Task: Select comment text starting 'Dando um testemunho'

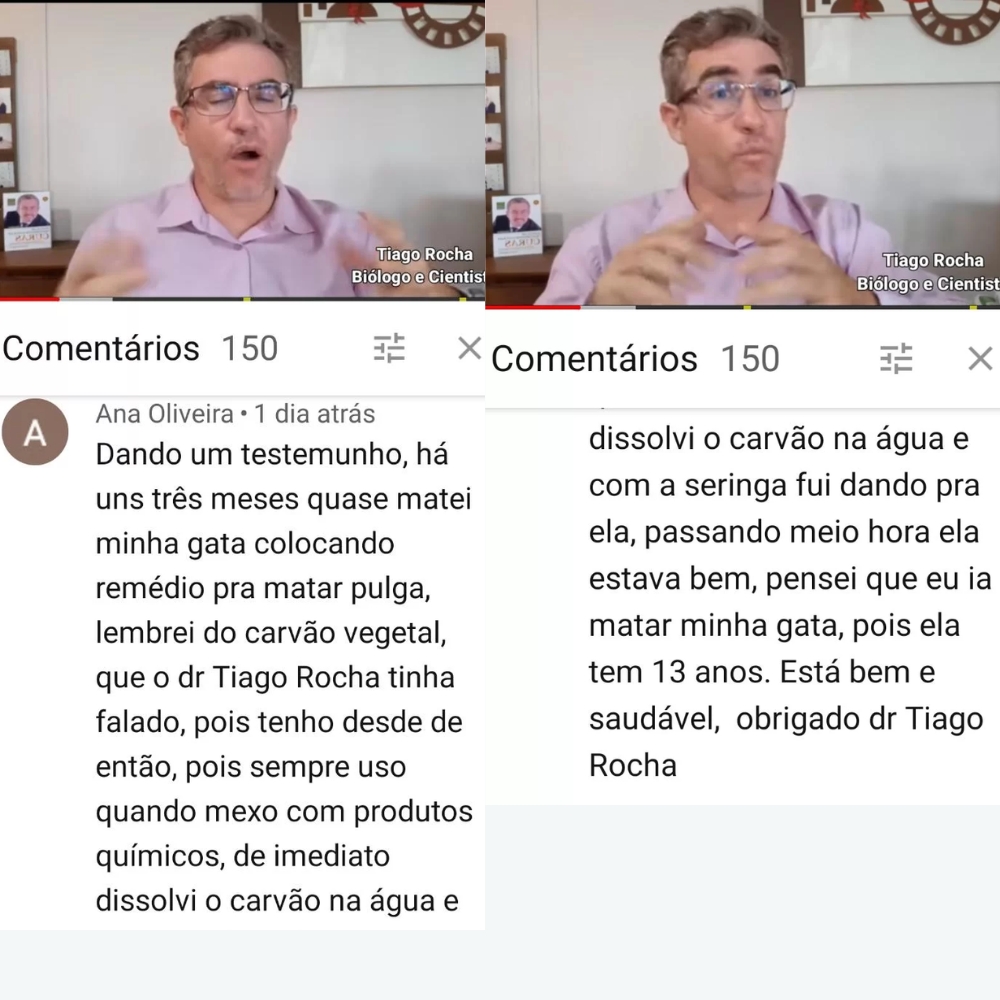Action: [284, 677]
